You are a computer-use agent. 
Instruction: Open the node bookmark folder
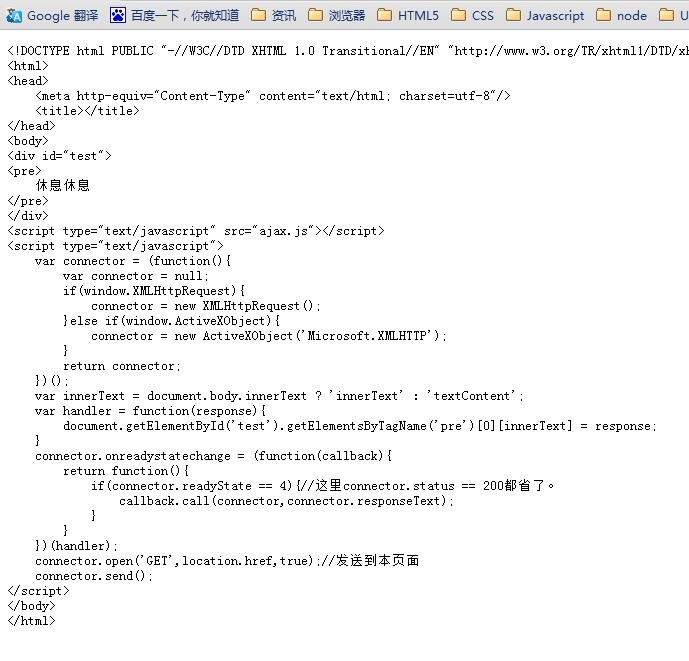[621, 15]
